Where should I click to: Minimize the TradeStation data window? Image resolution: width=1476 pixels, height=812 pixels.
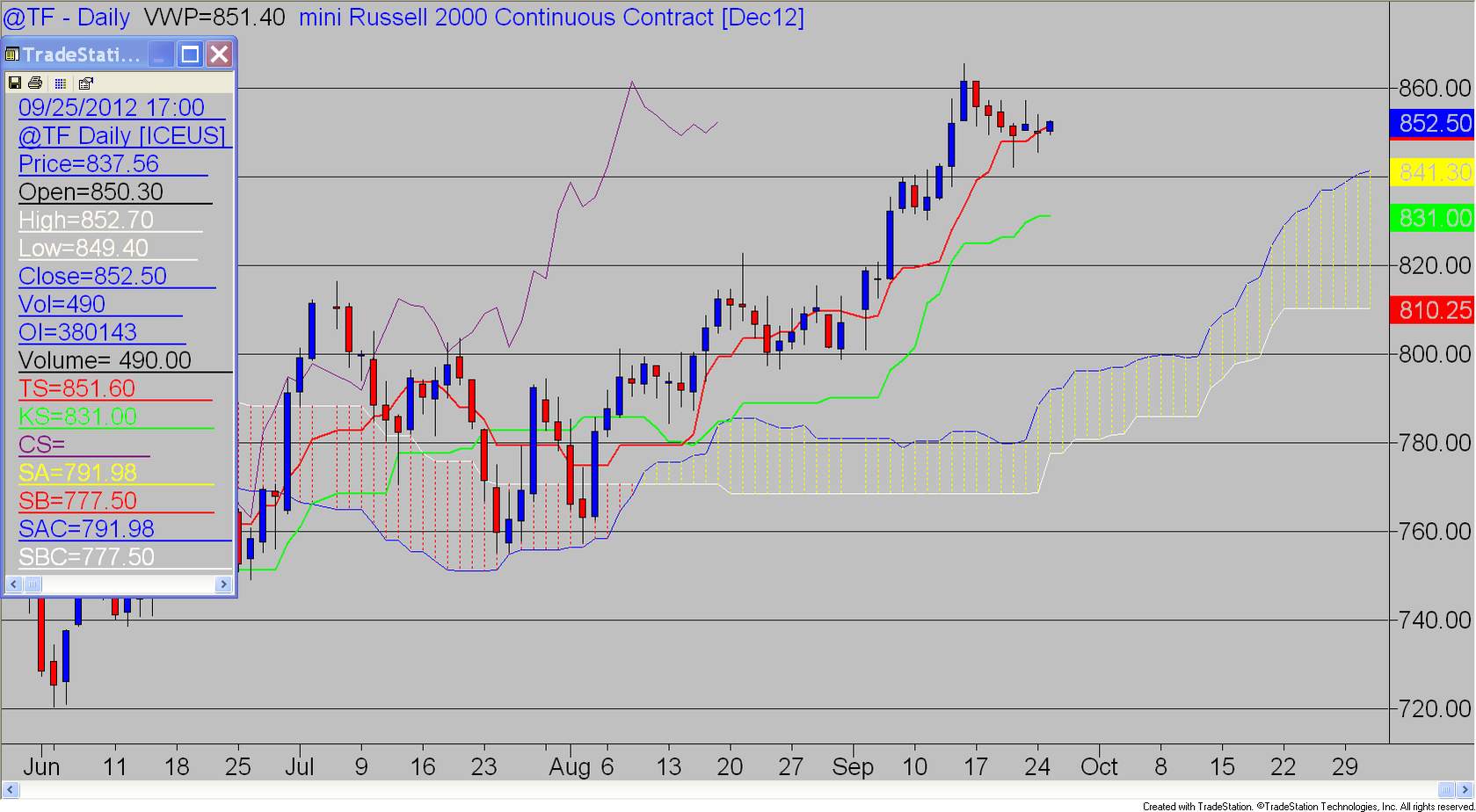point(159,54)
